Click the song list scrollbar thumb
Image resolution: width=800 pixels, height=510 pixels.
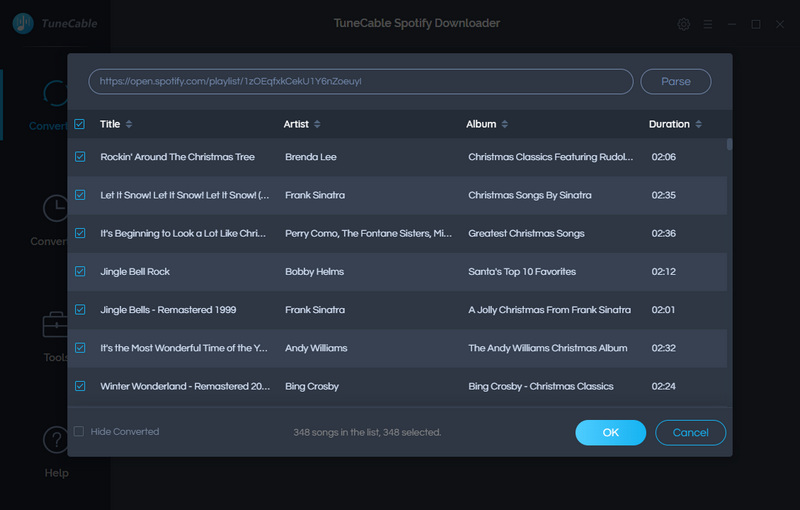(x=730, y=144)
